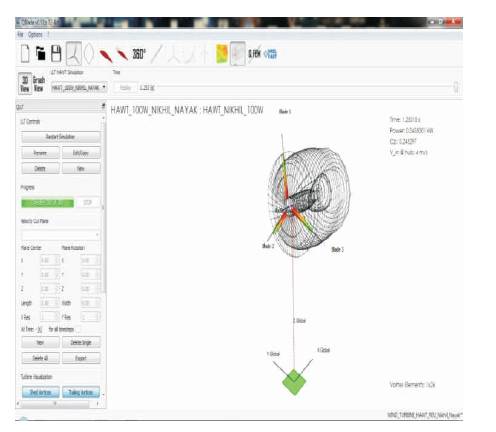
Task: Open the ? help menu
Action: point(48,34)
